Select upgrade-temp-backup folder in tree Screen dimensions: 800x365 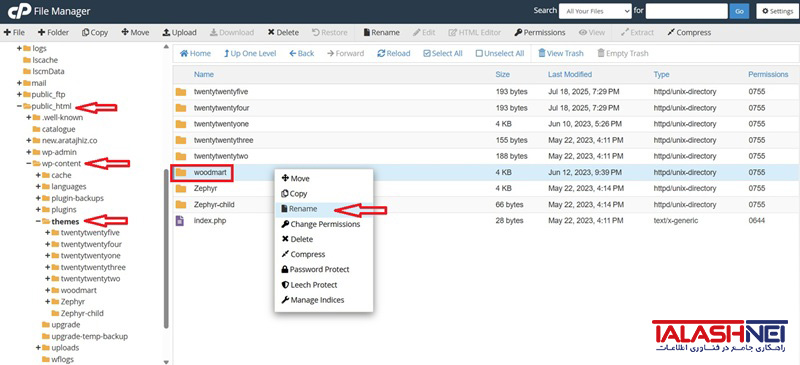click(x=90, y=336)
